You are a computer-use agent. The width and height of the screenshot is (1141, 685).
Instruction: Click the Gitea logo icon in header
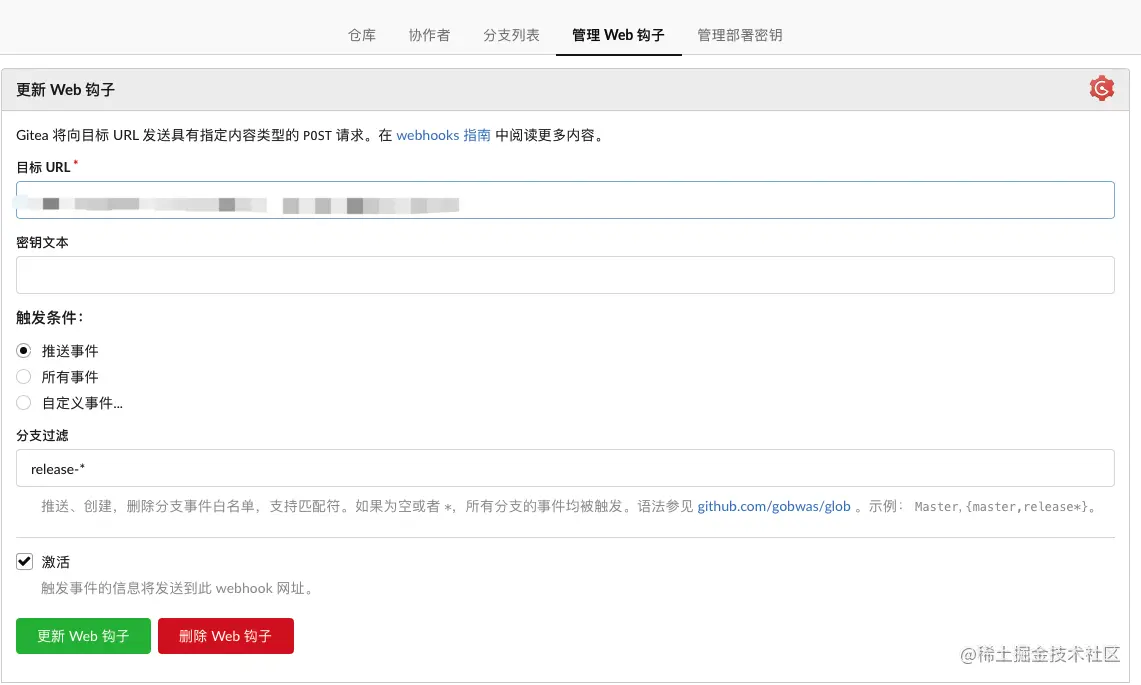(1101, 88)
